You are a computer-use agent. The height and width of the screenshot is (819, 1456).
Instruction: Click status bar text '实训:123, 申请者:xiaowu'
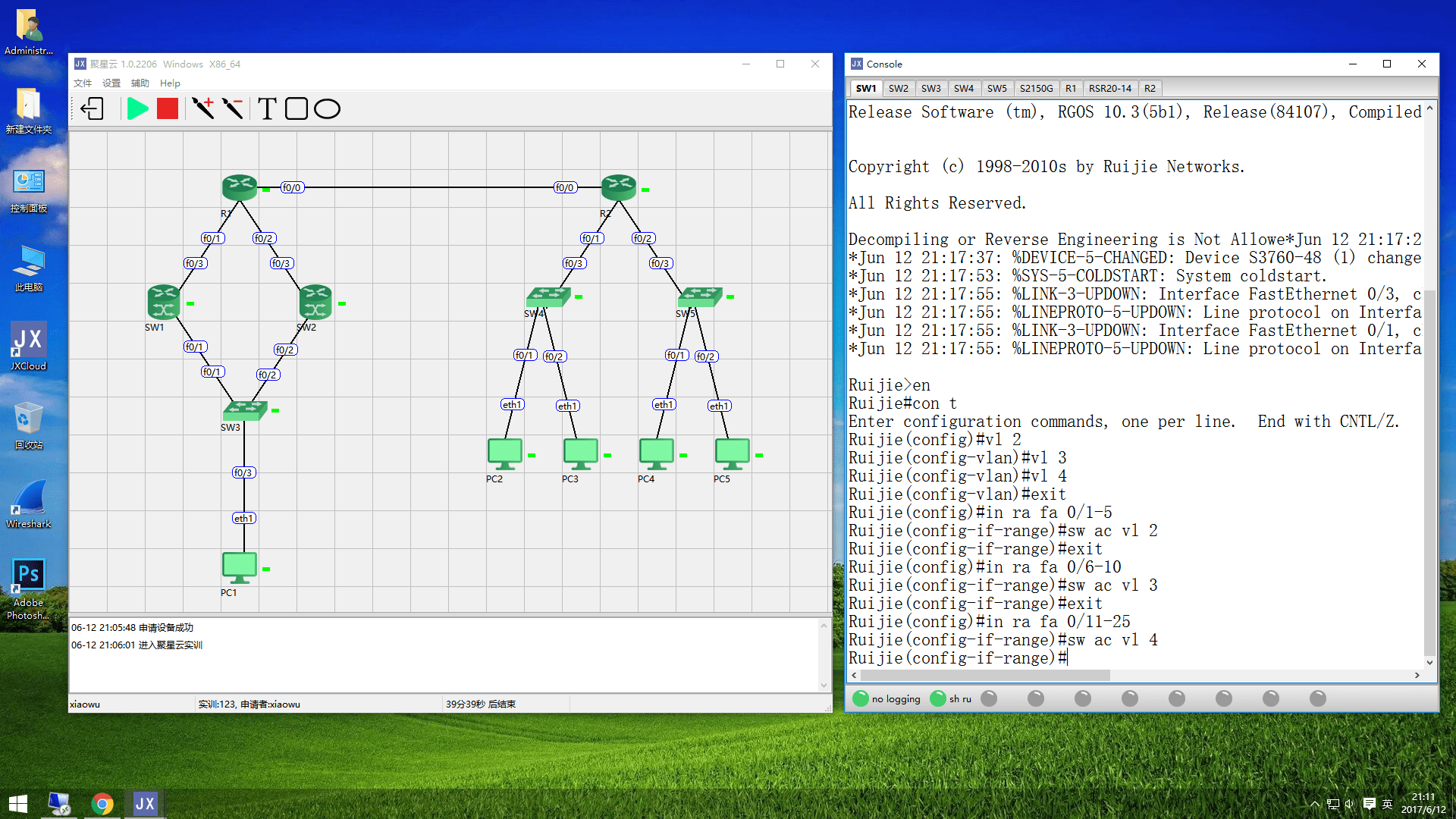tap(249, 704)
